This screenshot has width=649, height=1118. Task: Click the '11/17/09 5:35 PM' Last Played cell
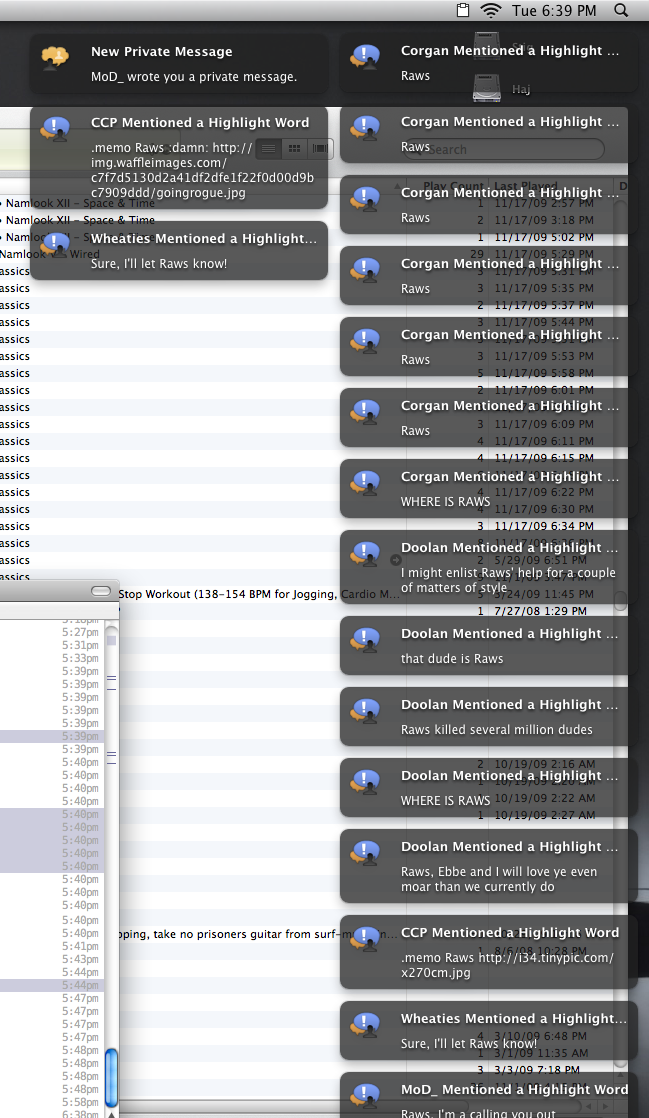coord(544,288)
